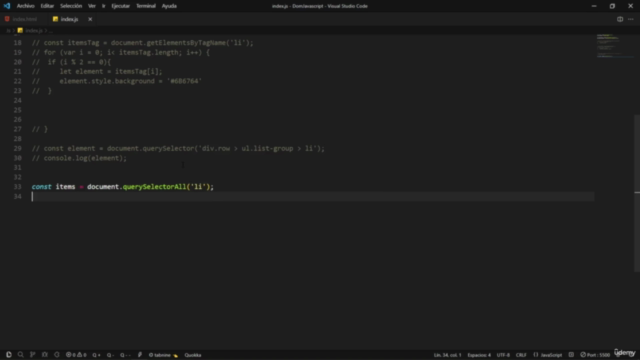Click the Split Editor icon
This screenshot has width=640, height=360.
pyautogui.click(x=620, y=19)
